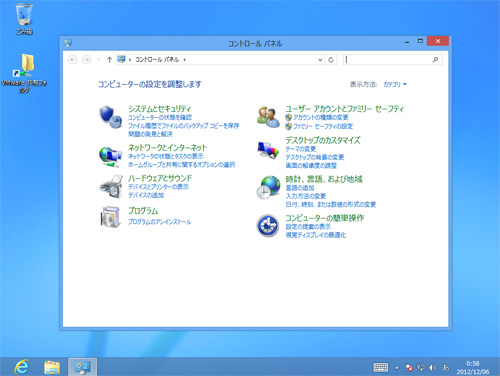
Task: Click コントロール パネル breadcrumb in address bar
Action: coord(157,60)
